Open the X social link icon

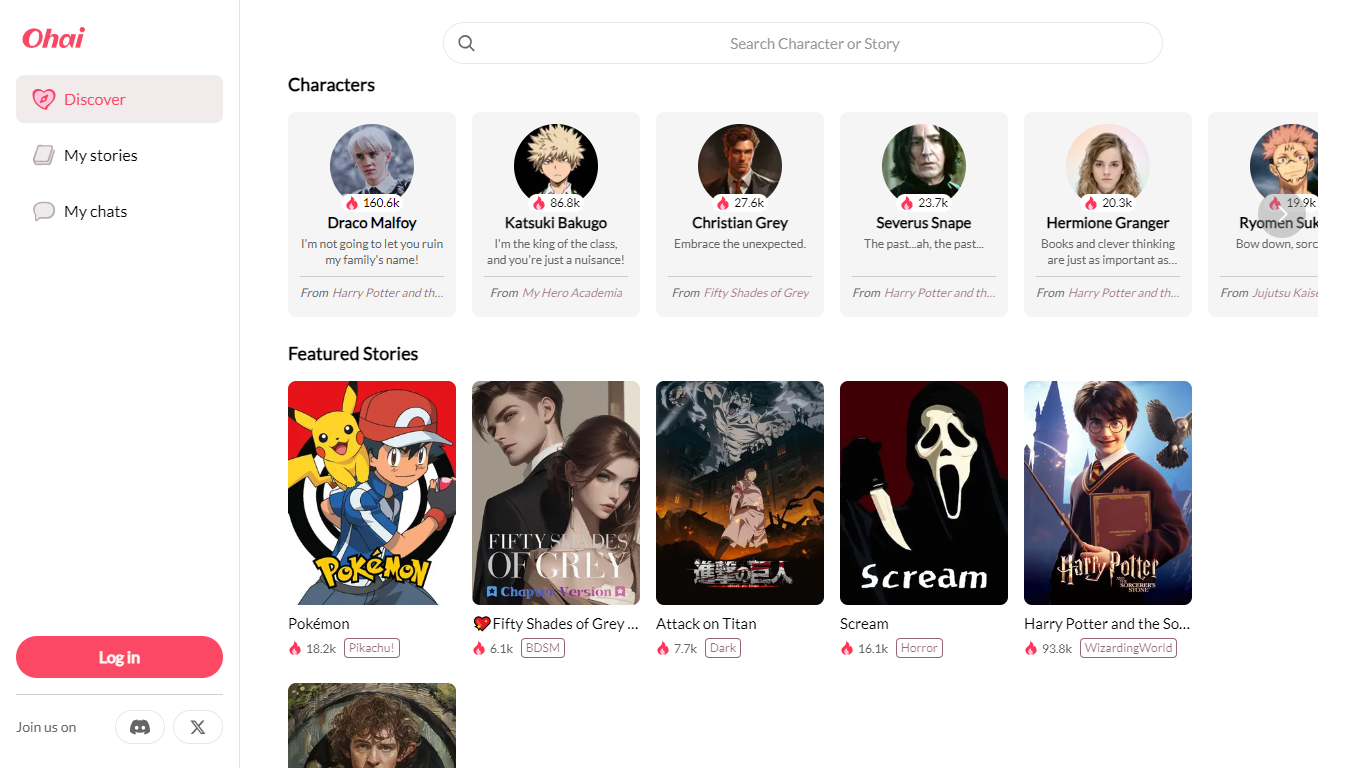click(x=198, y=727)
